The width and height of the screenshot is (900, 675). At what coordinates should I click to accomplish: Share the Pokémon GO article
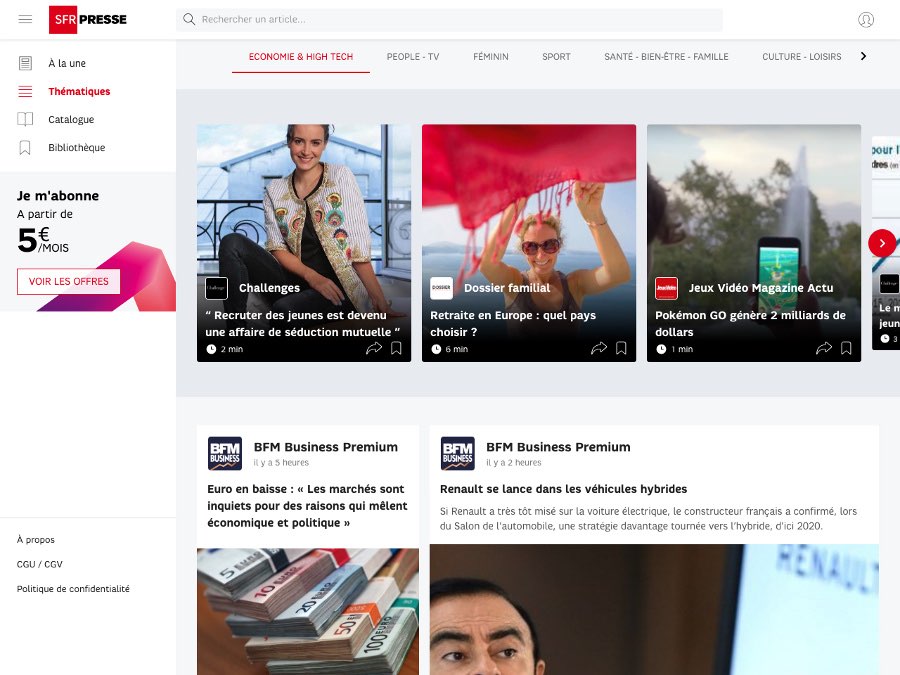click(x=824, y=348)
